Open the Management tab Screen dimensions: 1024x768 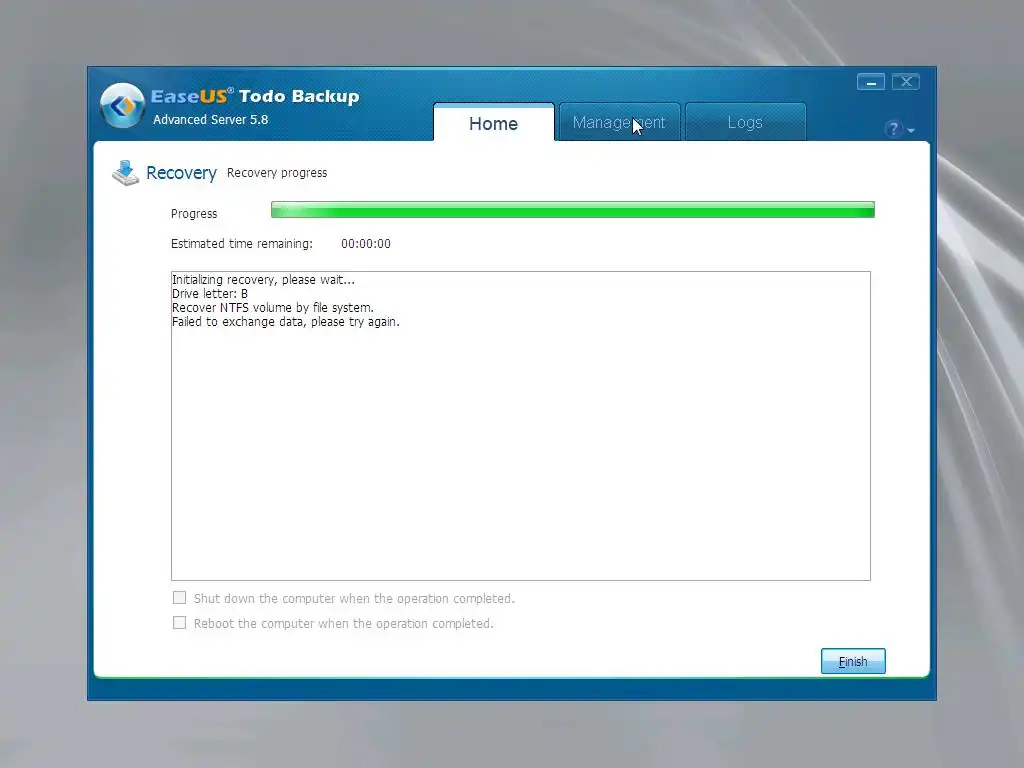point(619,122)
